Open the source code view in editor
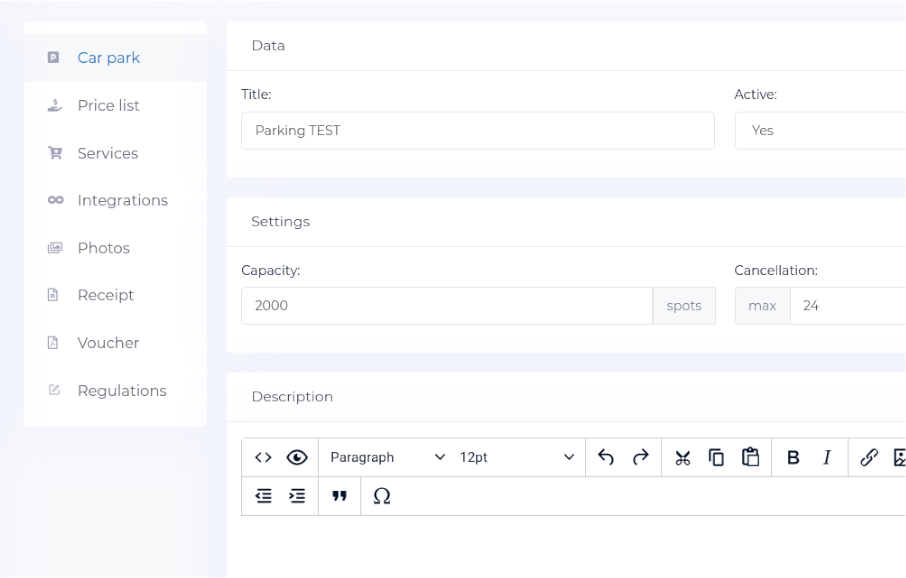 pyautogui.click(x=263, y=458)
